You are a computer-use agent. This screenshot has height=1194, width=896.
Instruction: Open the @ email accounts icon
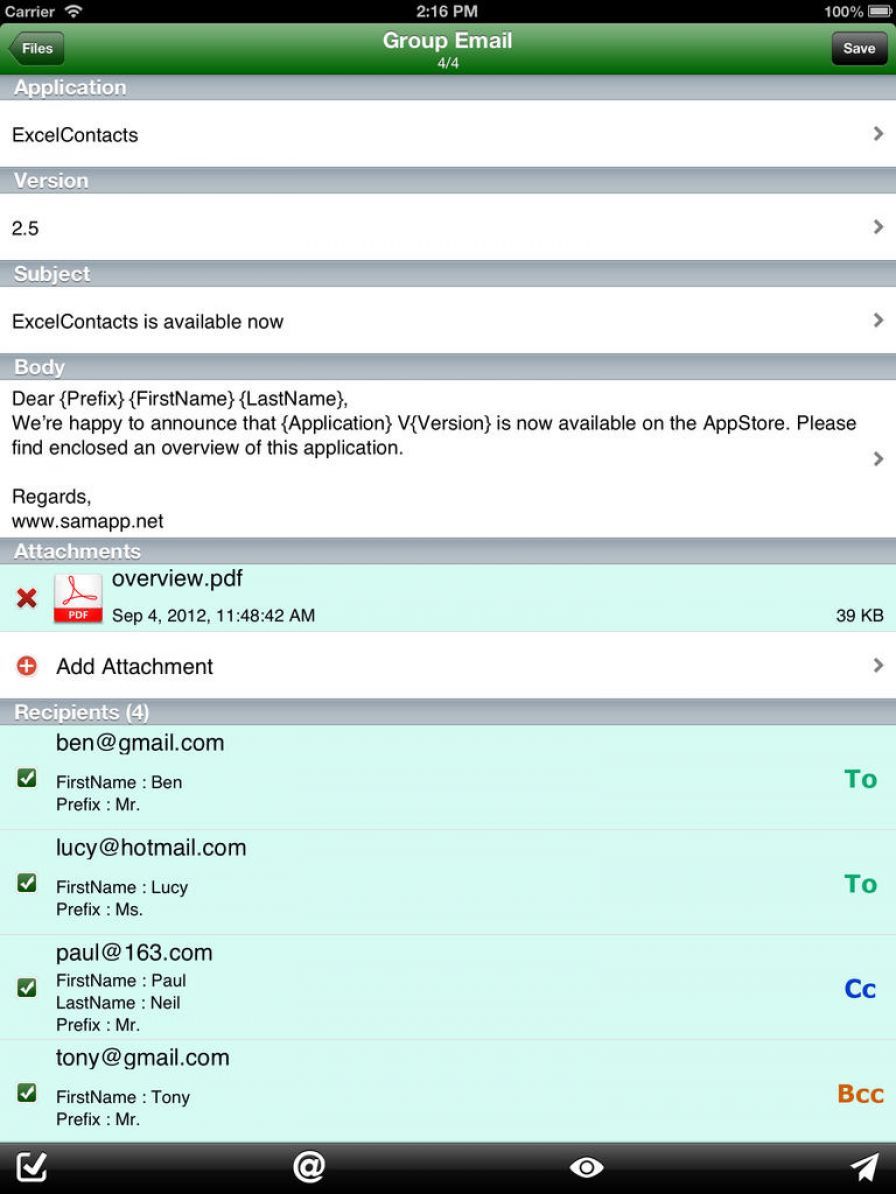(x=309, y=1166)
